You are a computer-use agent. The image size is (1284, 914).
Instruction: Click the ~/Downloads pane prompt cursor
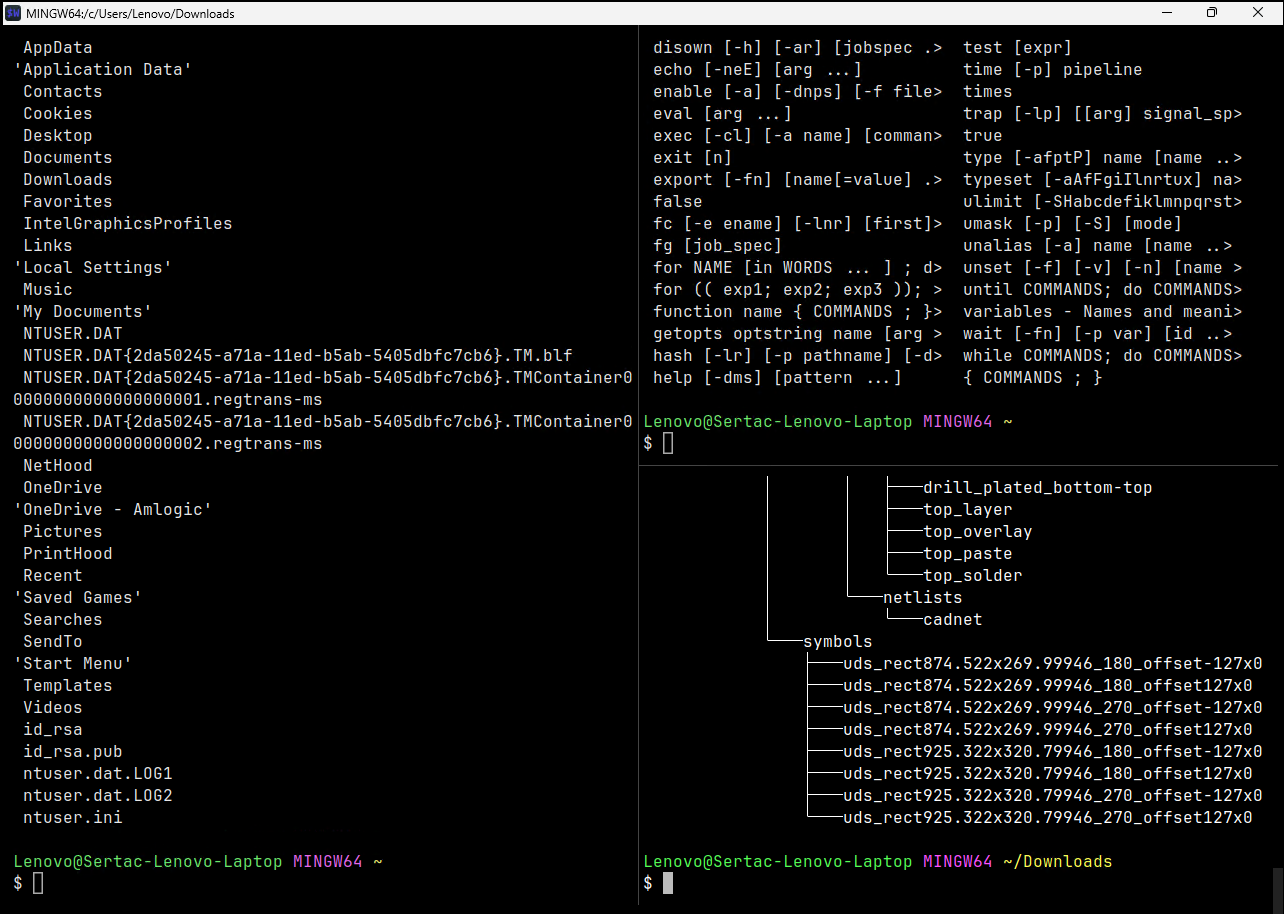[x=668, y=883]
